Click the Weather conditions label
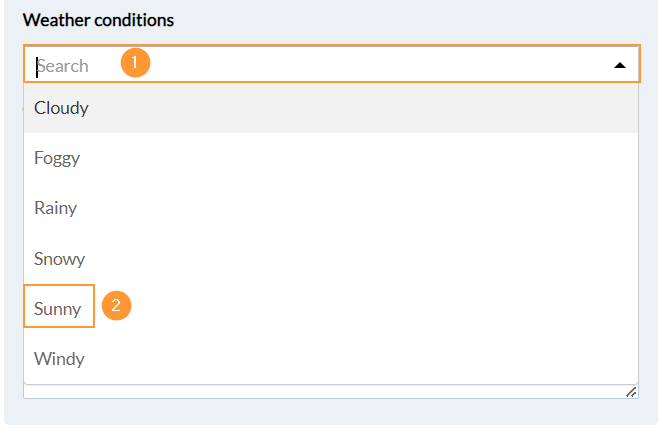 pyautogui.click(x=98, y=20)
